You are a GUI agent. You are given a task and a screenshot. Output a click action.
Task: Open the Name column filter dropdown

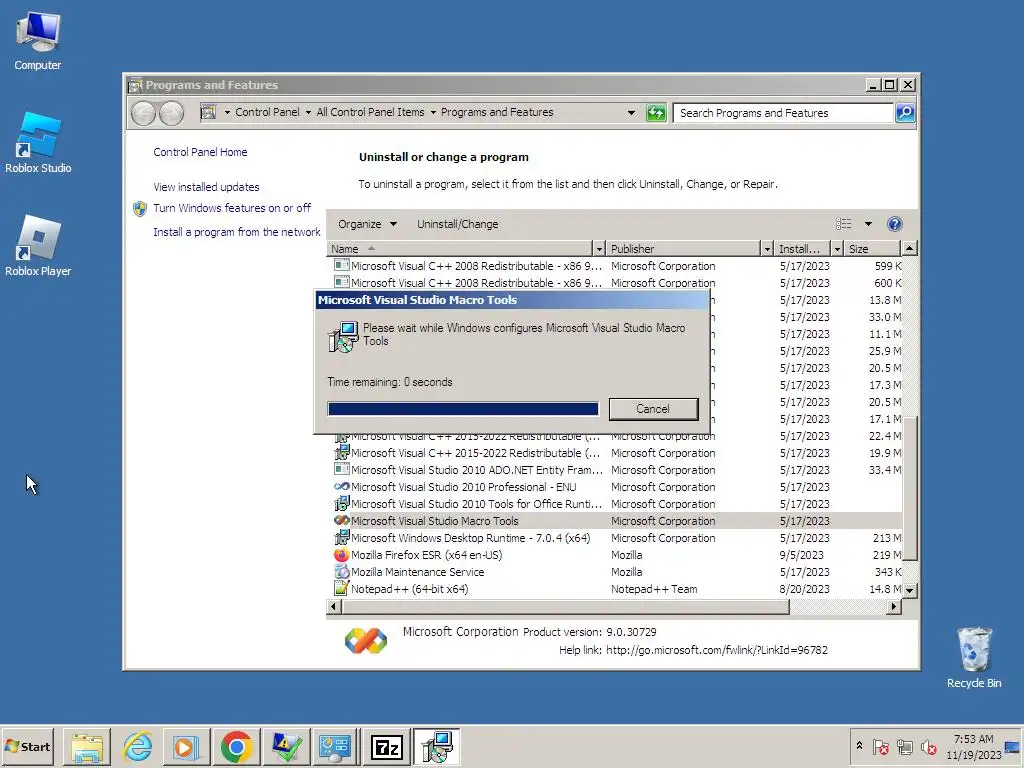(599, 249)
